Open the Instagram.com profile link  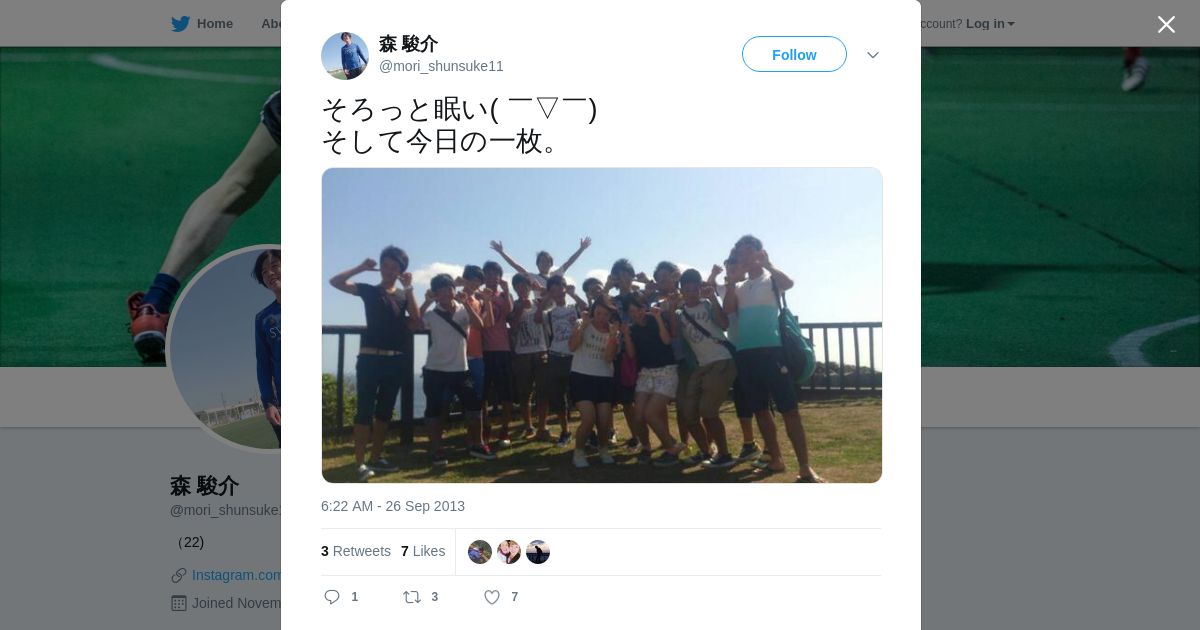pos(237,575)
